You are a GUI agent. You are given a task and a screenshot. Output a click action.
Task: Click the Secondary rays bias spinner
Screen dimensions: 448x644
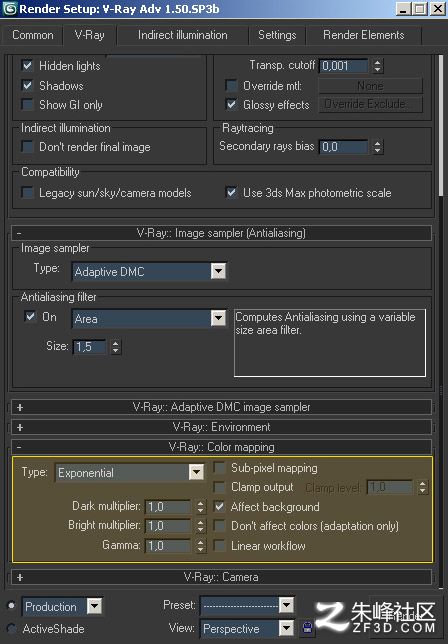click(378, 147)
